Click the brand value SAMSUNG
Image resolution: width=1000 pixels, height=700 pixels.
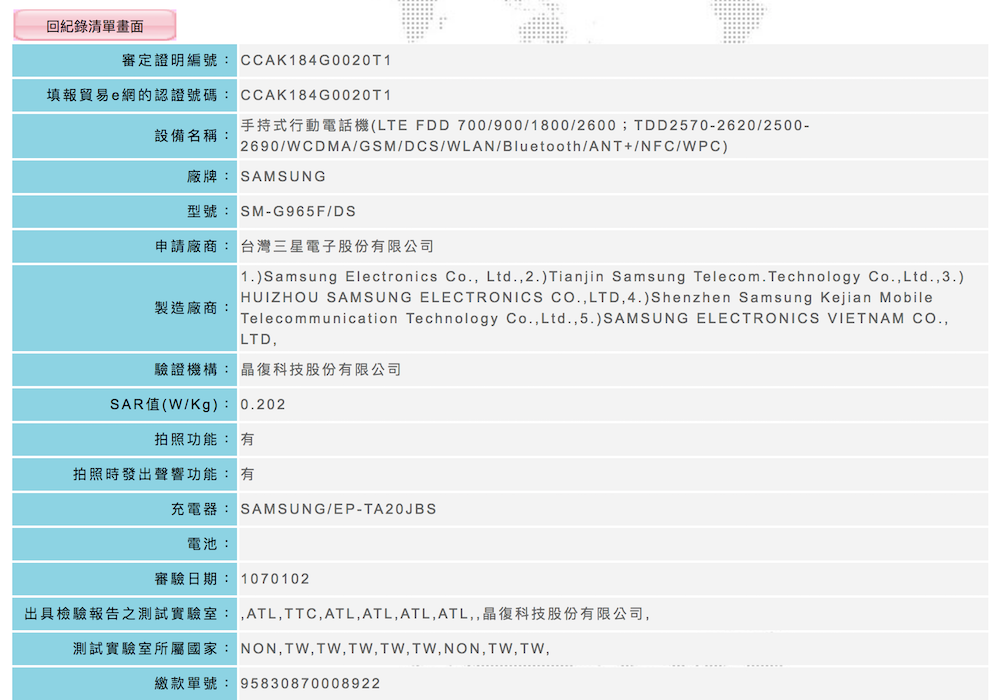283,177
